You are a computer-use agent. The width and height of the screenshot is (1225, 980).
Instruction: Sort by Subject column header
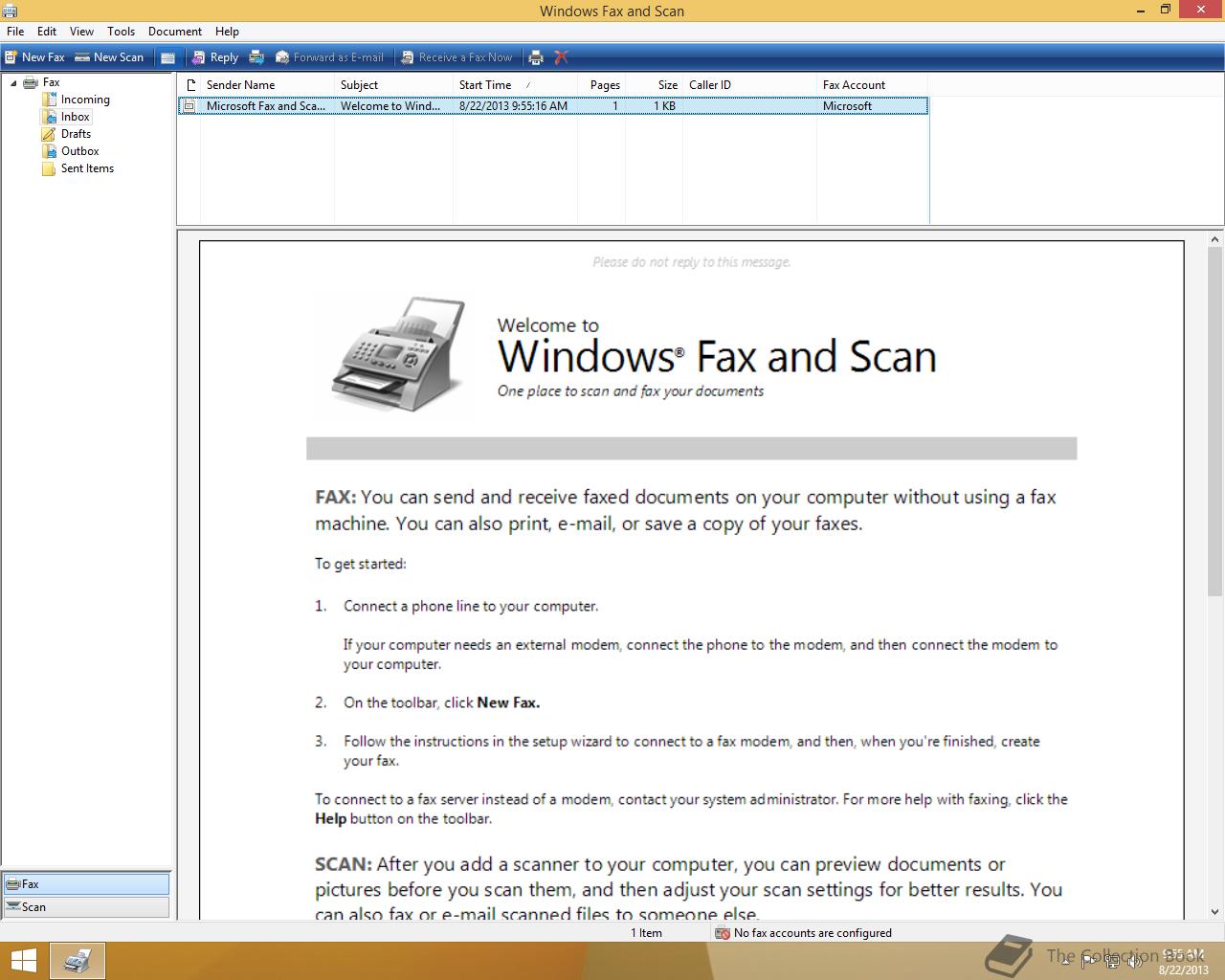point(393,85)
